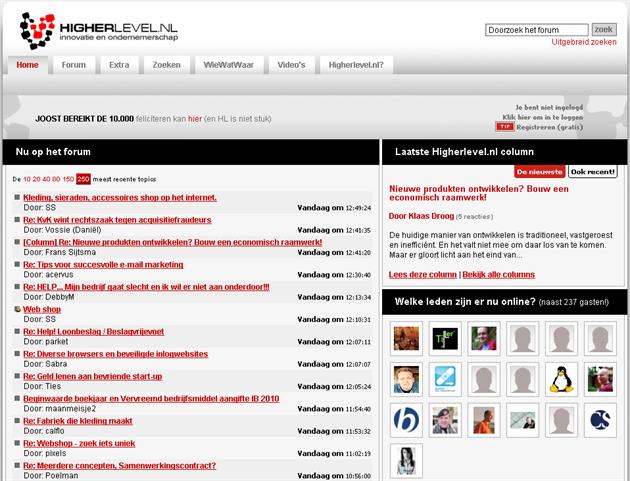Show 250 most recent topics
This screenshot has width=630, height=481.
tap(83, 179)
